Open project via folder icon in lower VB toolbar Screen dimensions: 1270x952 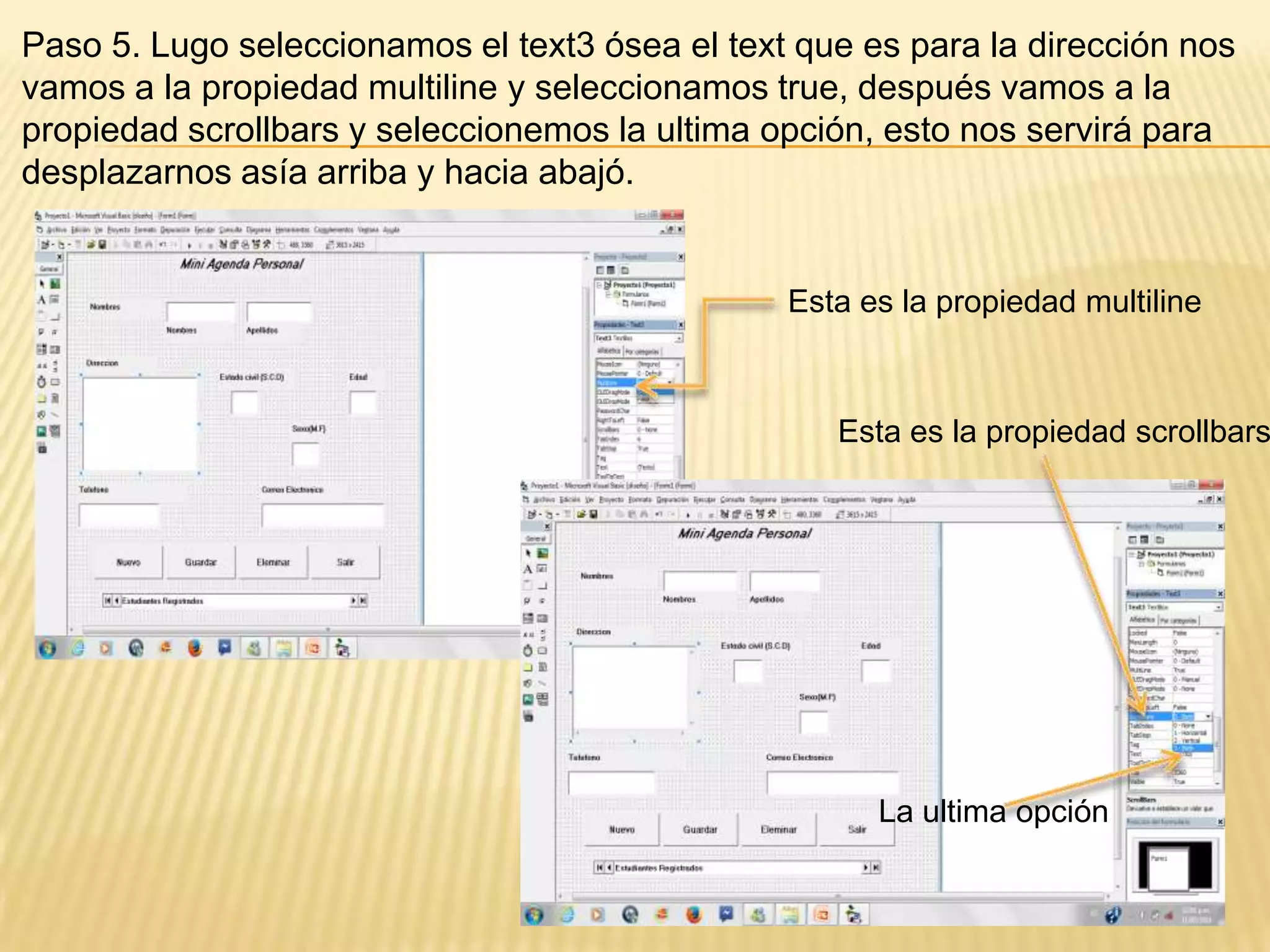coord(582,514)
